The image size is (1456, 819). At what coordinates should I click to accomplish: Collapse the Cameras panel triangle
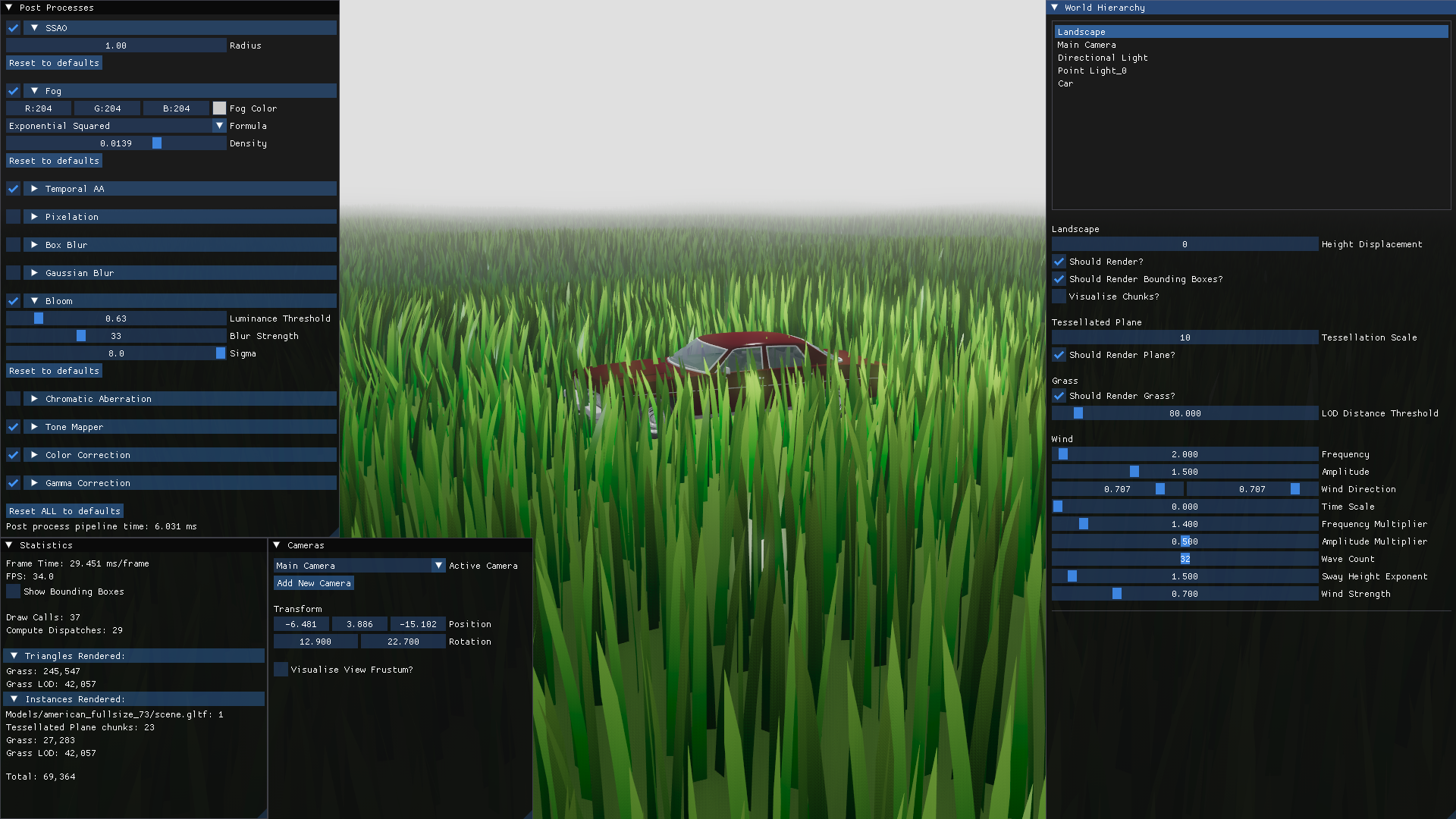click(x=277, y=545)
